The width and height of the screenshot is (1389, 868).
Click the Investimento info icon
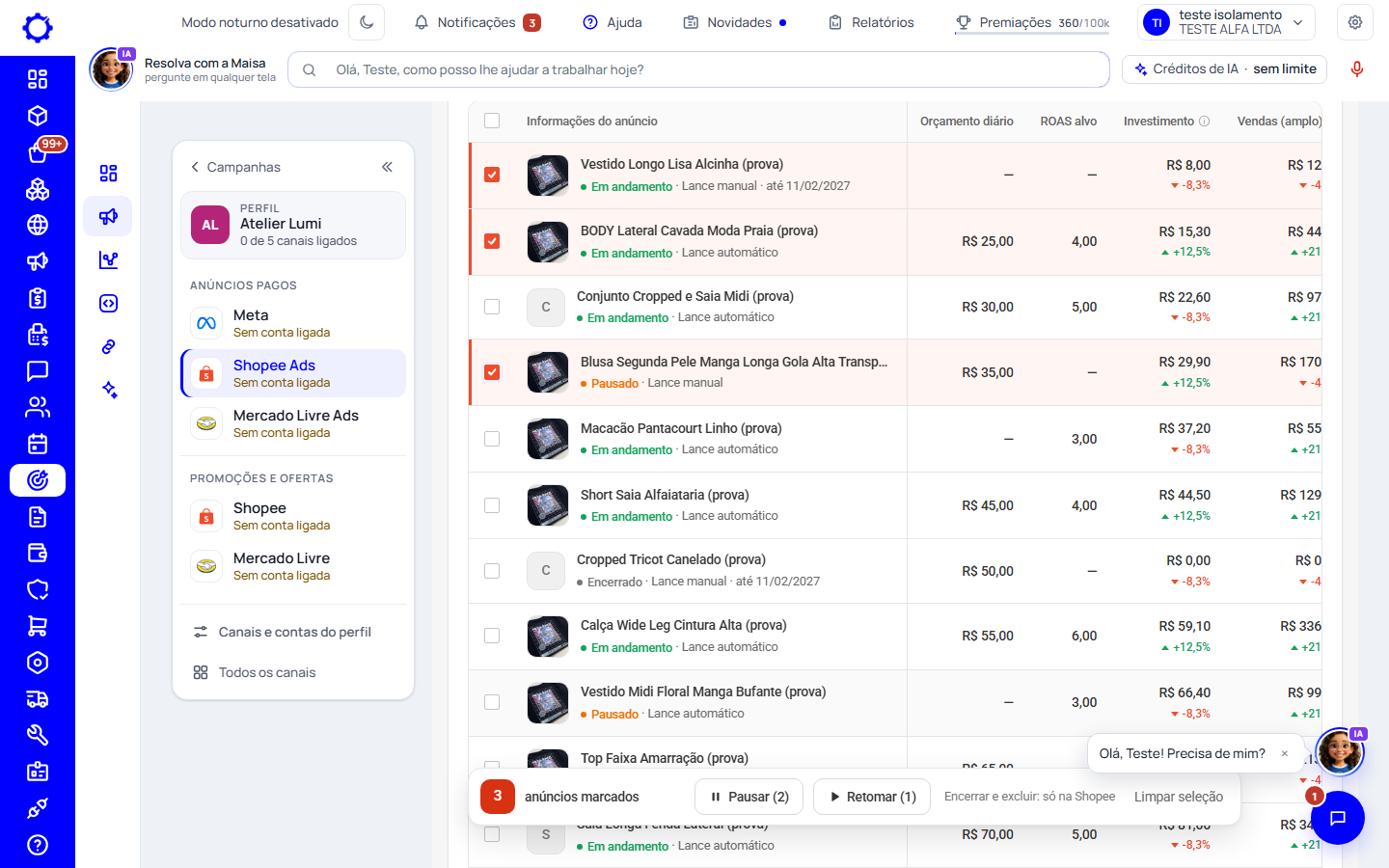[x=1204, y=122]
